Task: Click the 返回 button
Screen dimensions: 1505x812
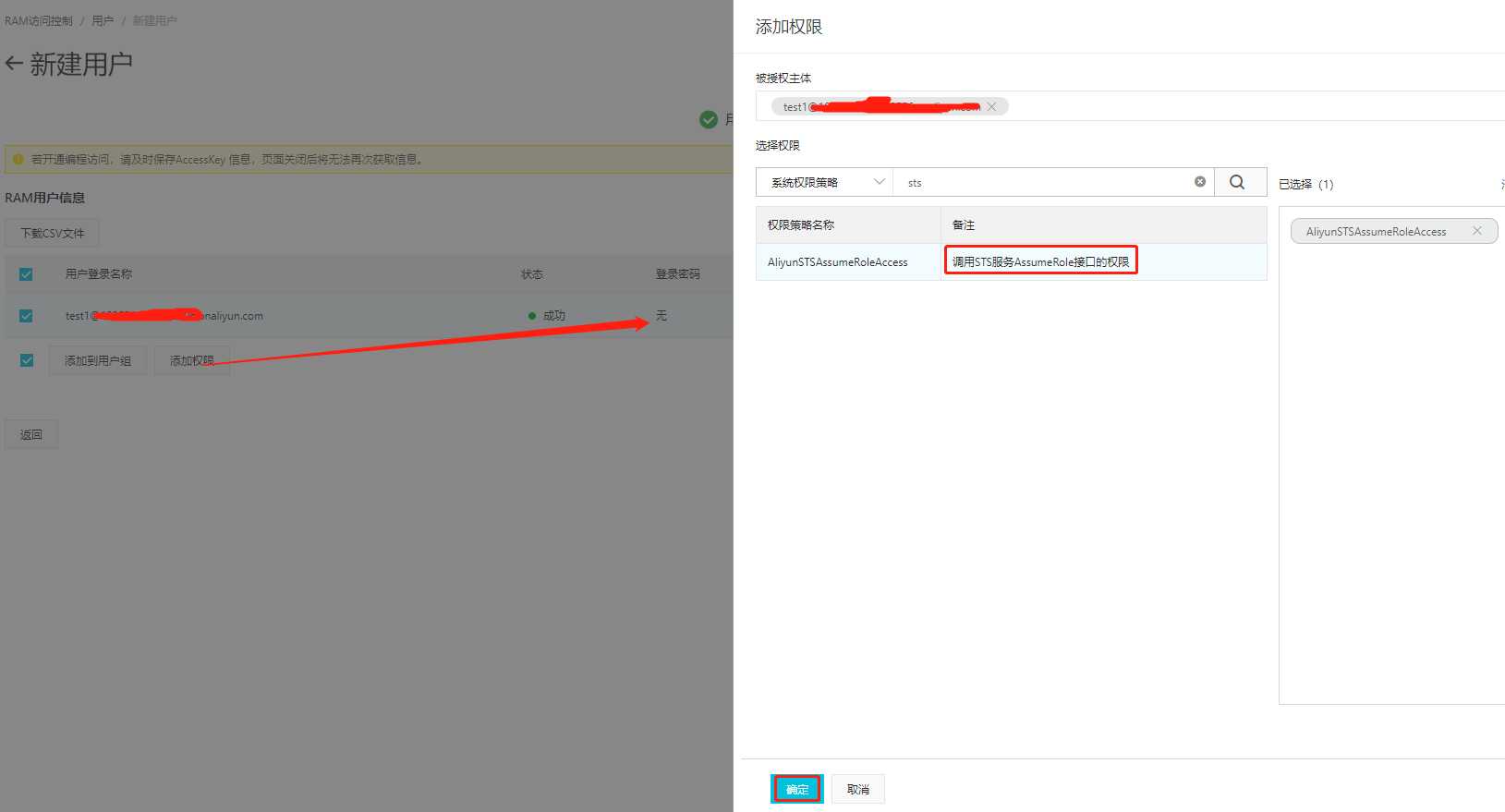Action: pos(31,434)
